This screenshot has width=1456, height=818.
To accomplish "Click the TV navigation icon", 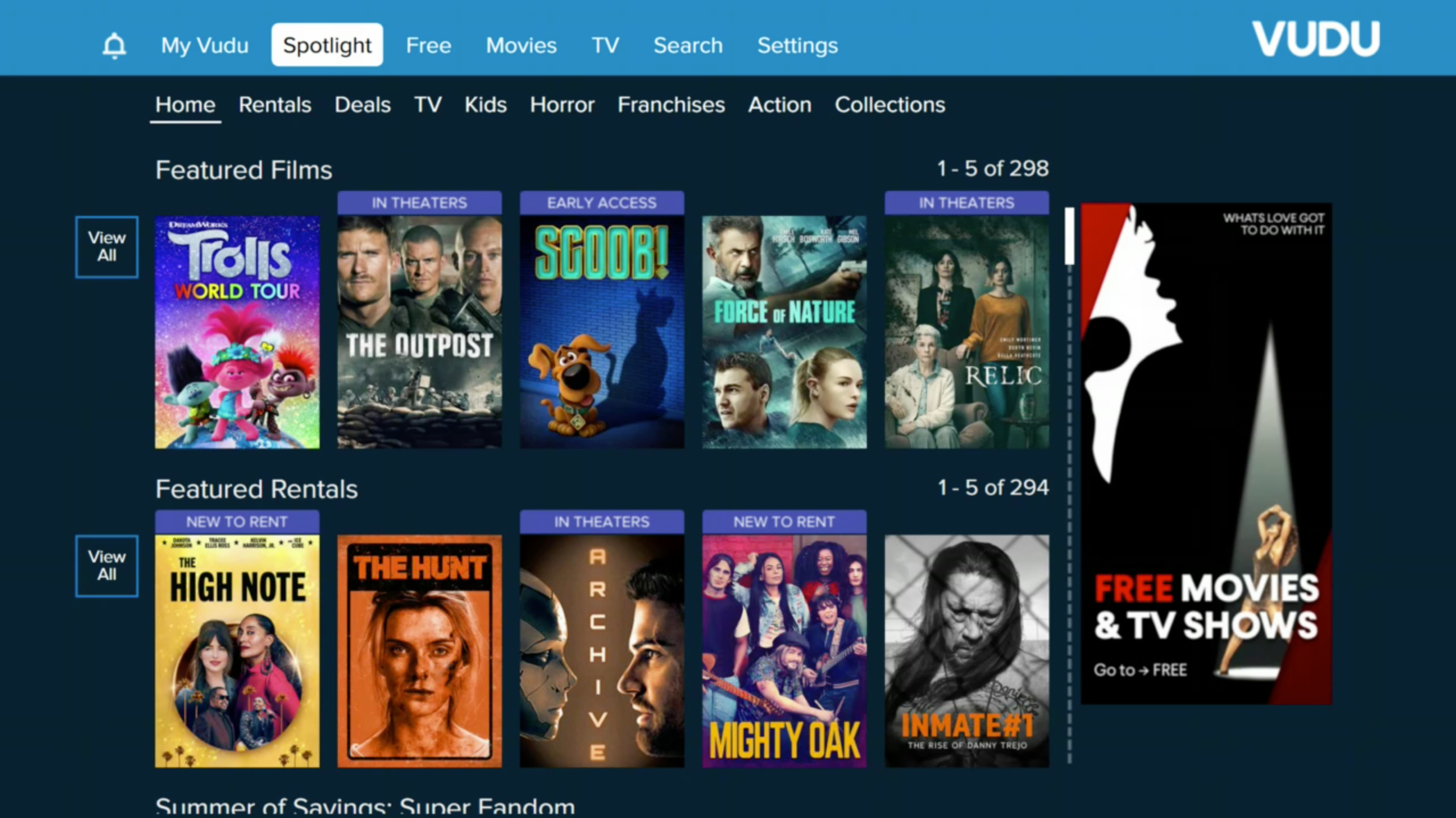I will 605,45.
